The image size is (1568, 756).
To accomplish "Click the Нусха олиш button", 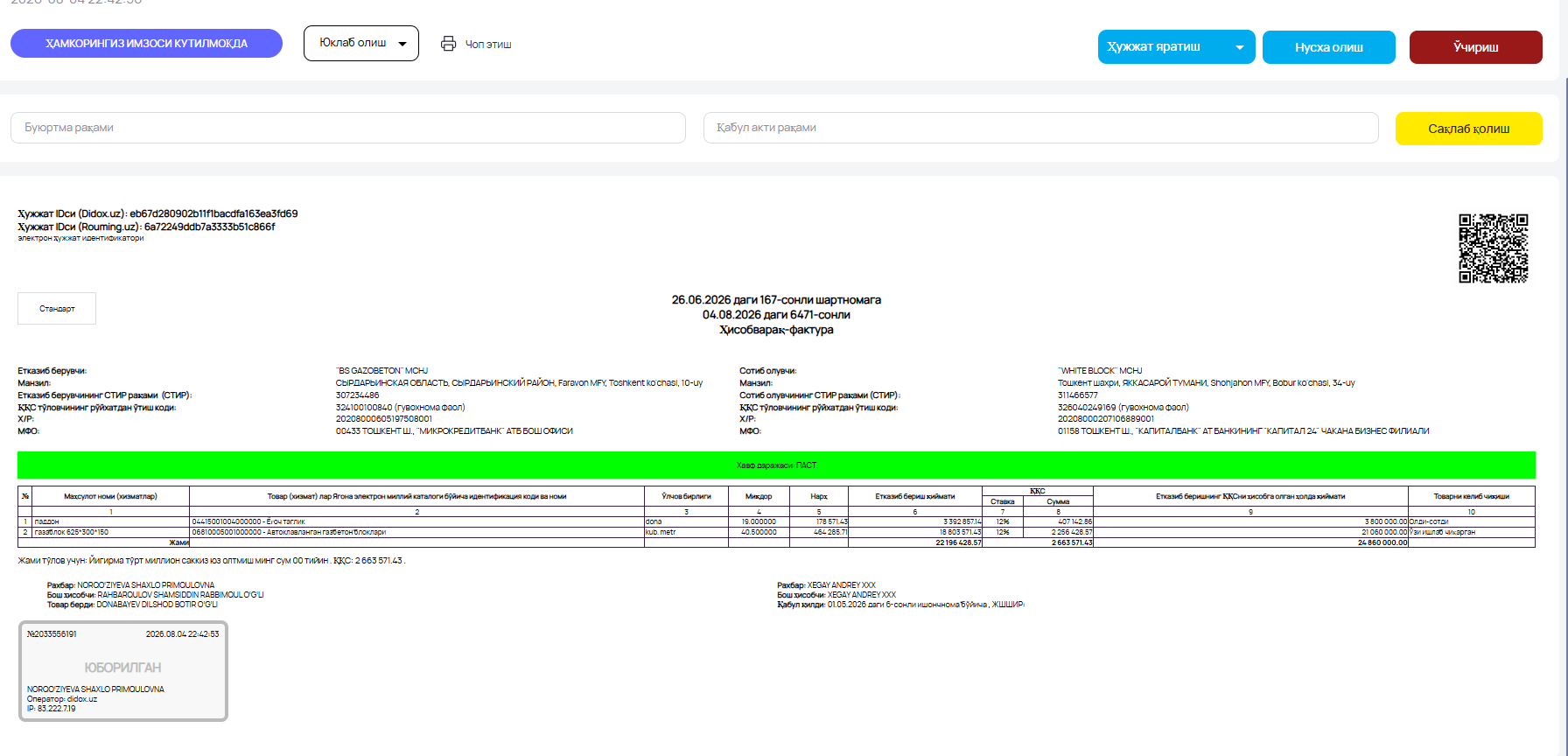I will click(x=1329, y=47).
